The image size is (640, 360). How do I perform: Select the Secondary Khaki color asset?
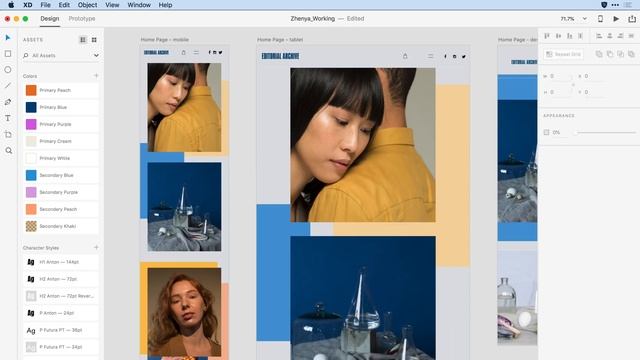coord(61,226)
